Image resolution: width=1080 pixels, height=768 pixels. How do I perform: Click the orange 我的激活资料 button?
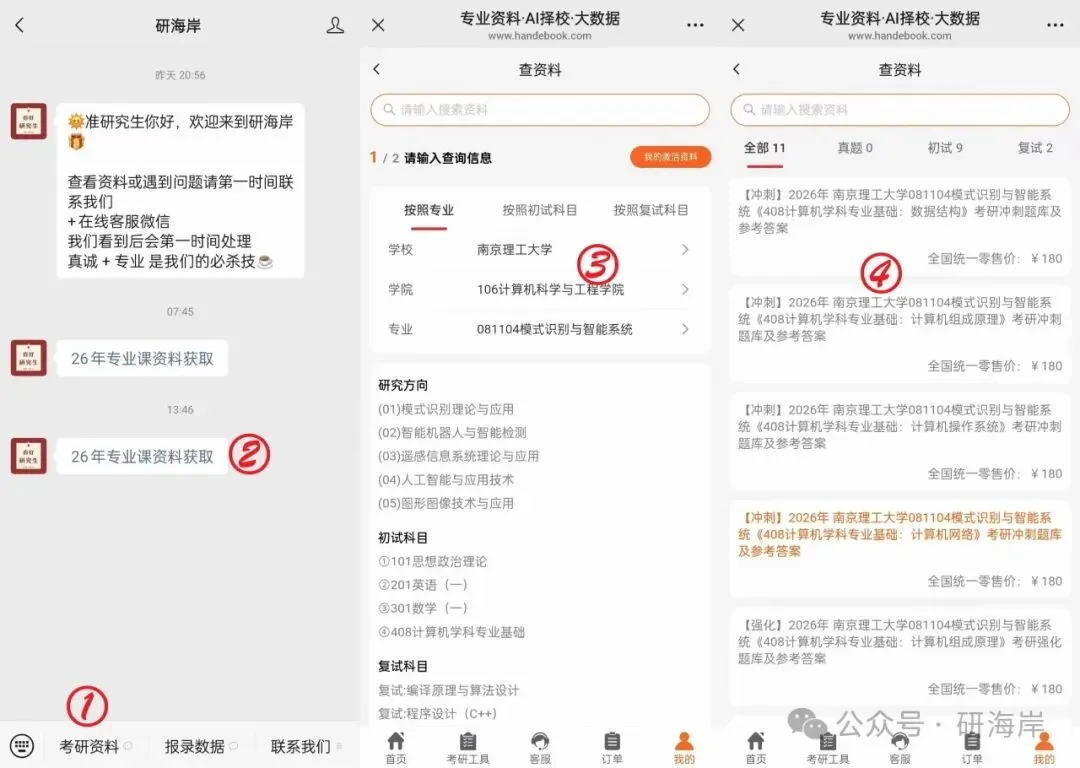[670, 157]
